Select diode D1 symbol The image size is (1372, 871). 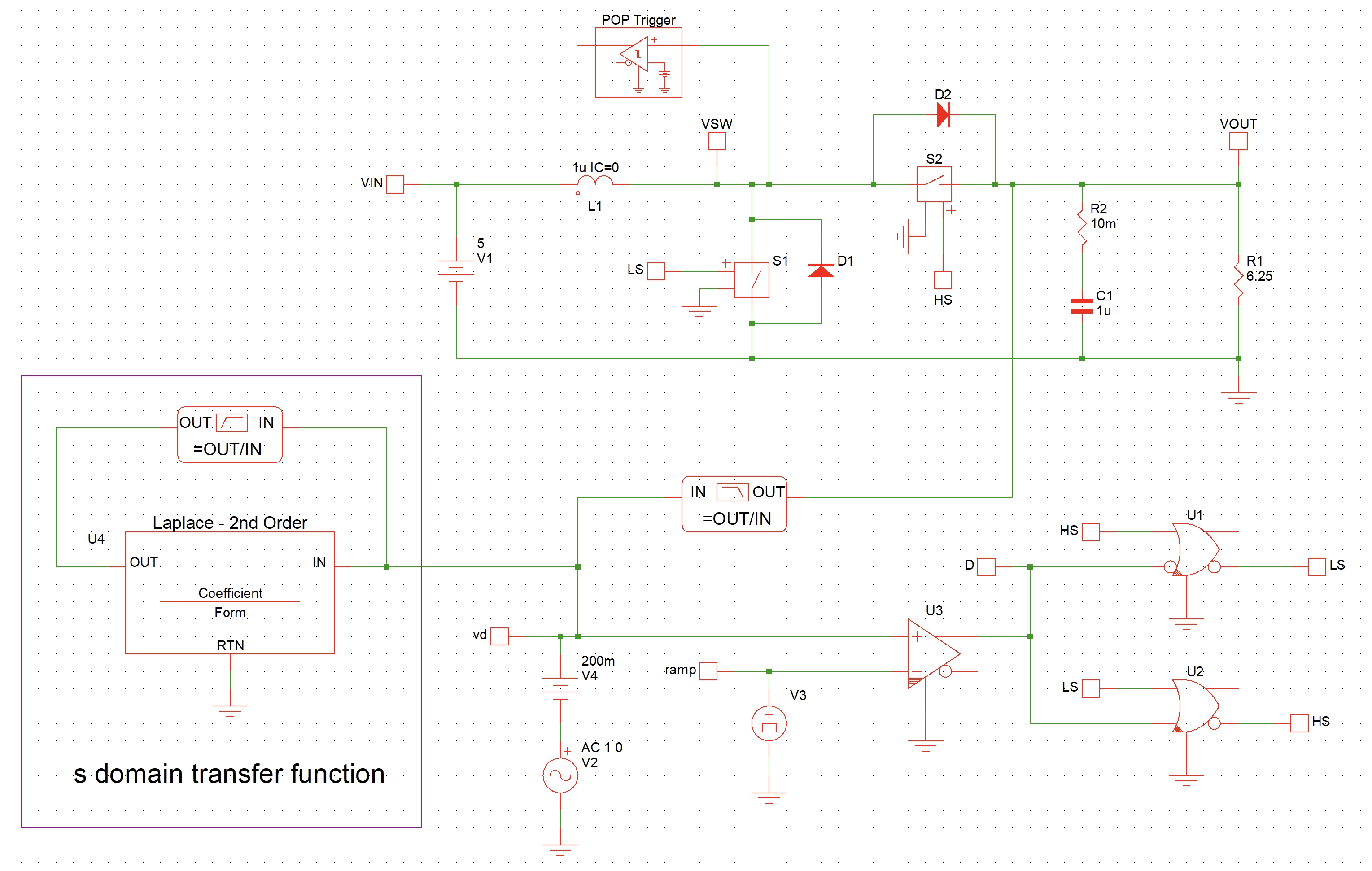821,270
